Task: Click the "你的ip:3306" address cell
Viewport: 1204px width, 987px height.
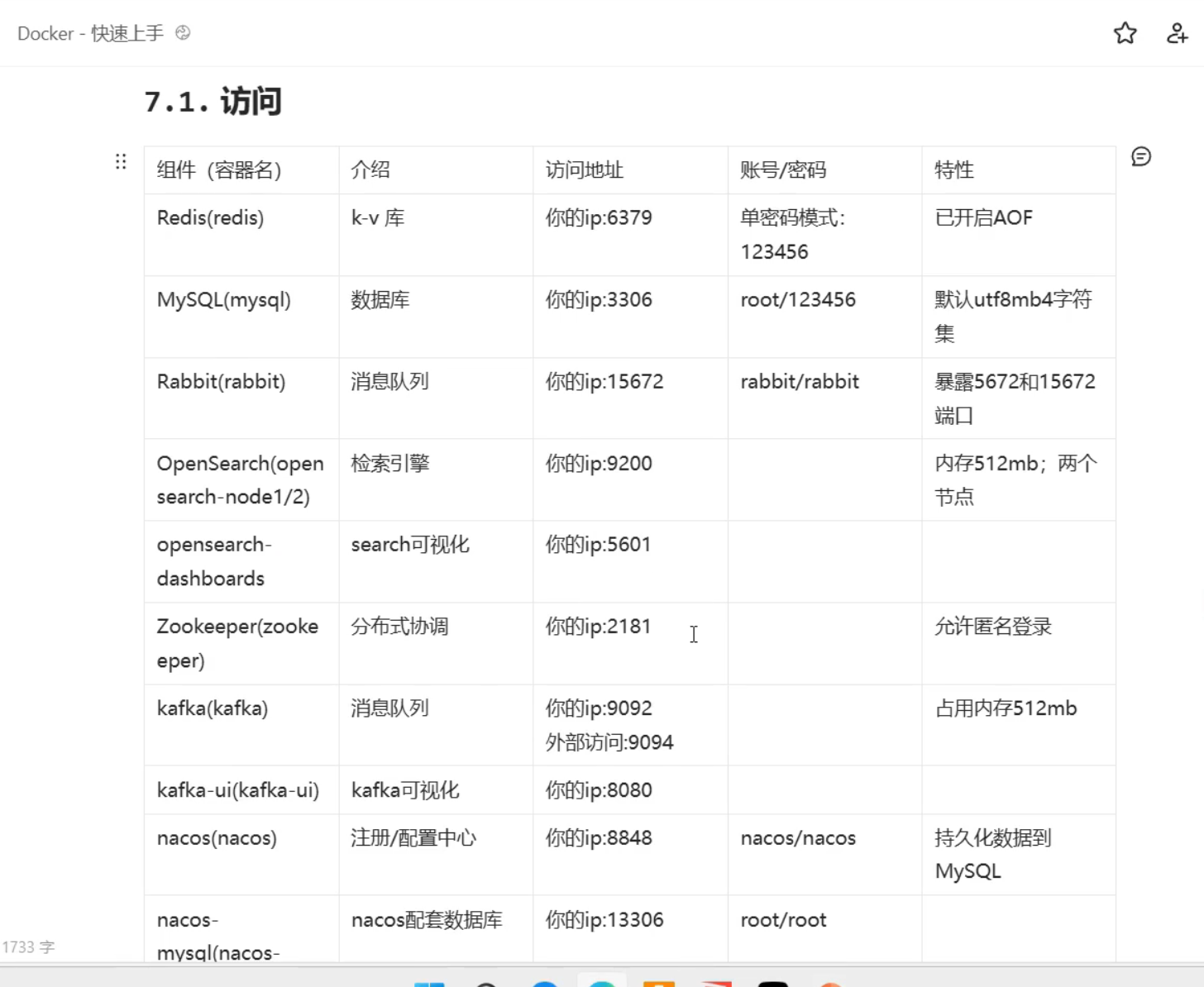Action: (630, 317)
